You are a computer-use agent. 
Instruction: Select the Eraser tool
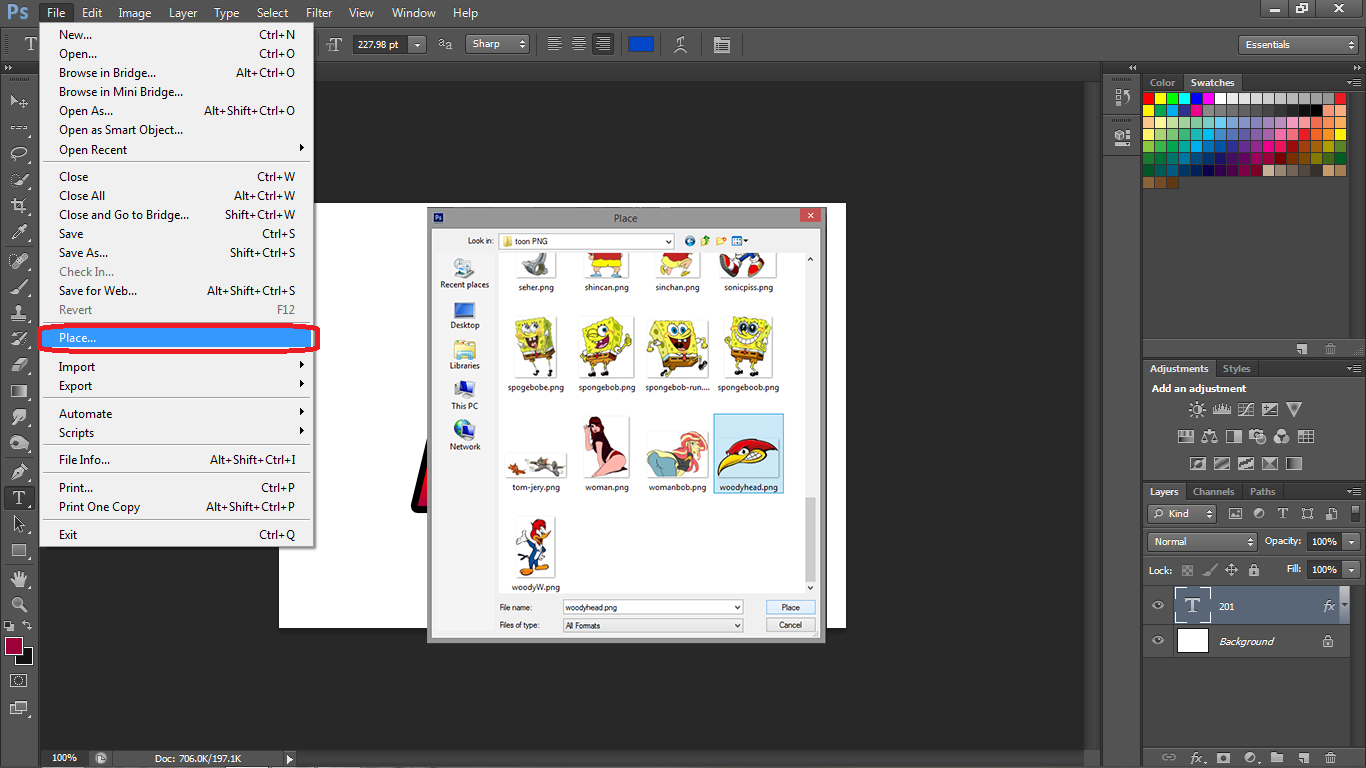19,364
